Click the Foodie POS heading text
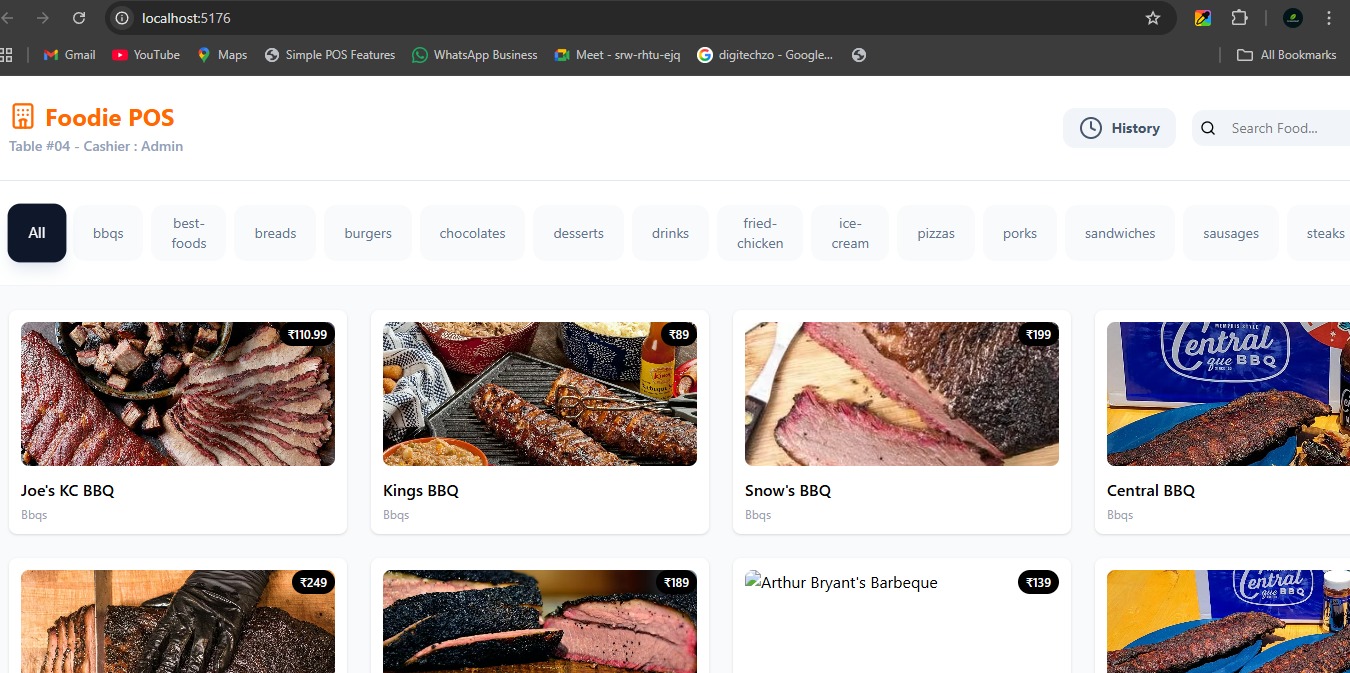This screenshot has height=673, width=1350. pyautogui.click(x=110, y=118)
